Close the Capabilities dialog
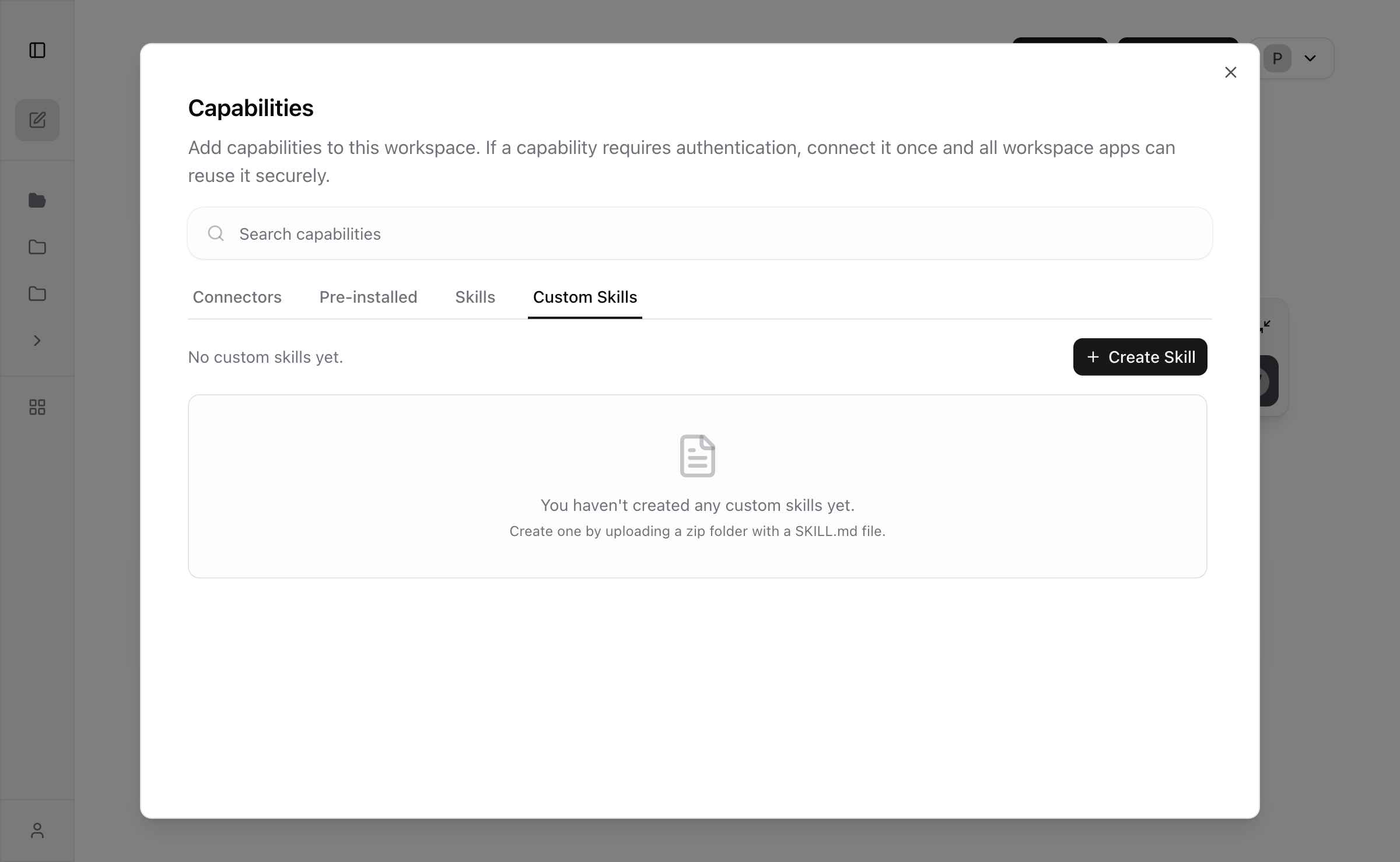This screenshot has width=1400, height=862. pyautogui.click(x=1231, y=72)
